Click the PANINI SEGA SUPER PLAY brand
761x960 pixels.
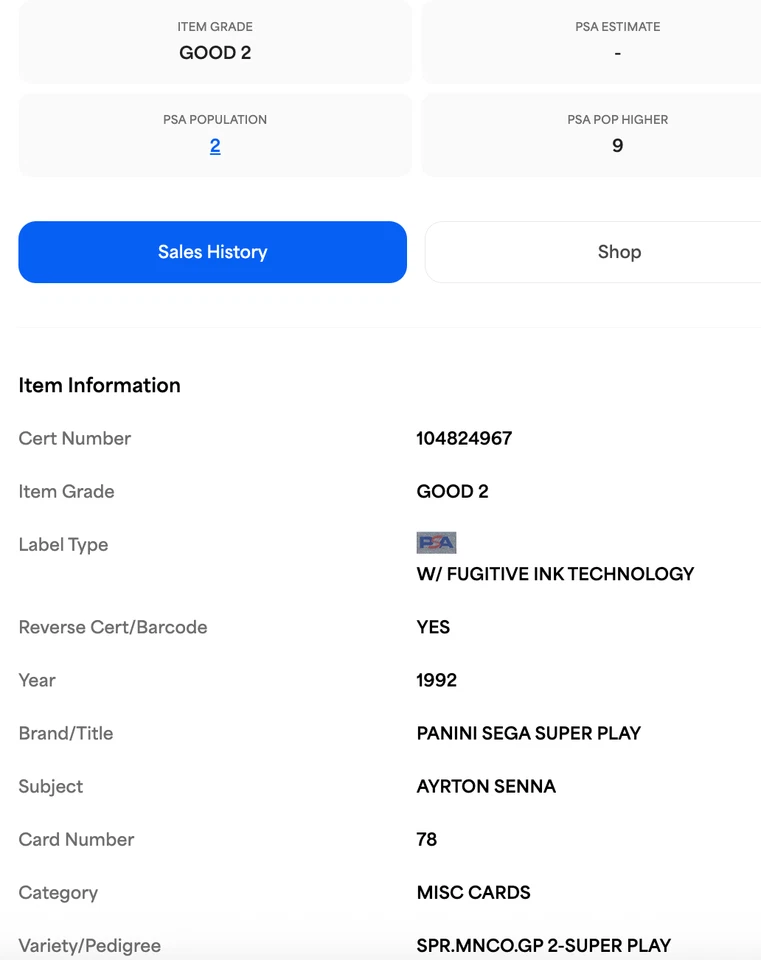pyautogui.click(x=528, y=733)
